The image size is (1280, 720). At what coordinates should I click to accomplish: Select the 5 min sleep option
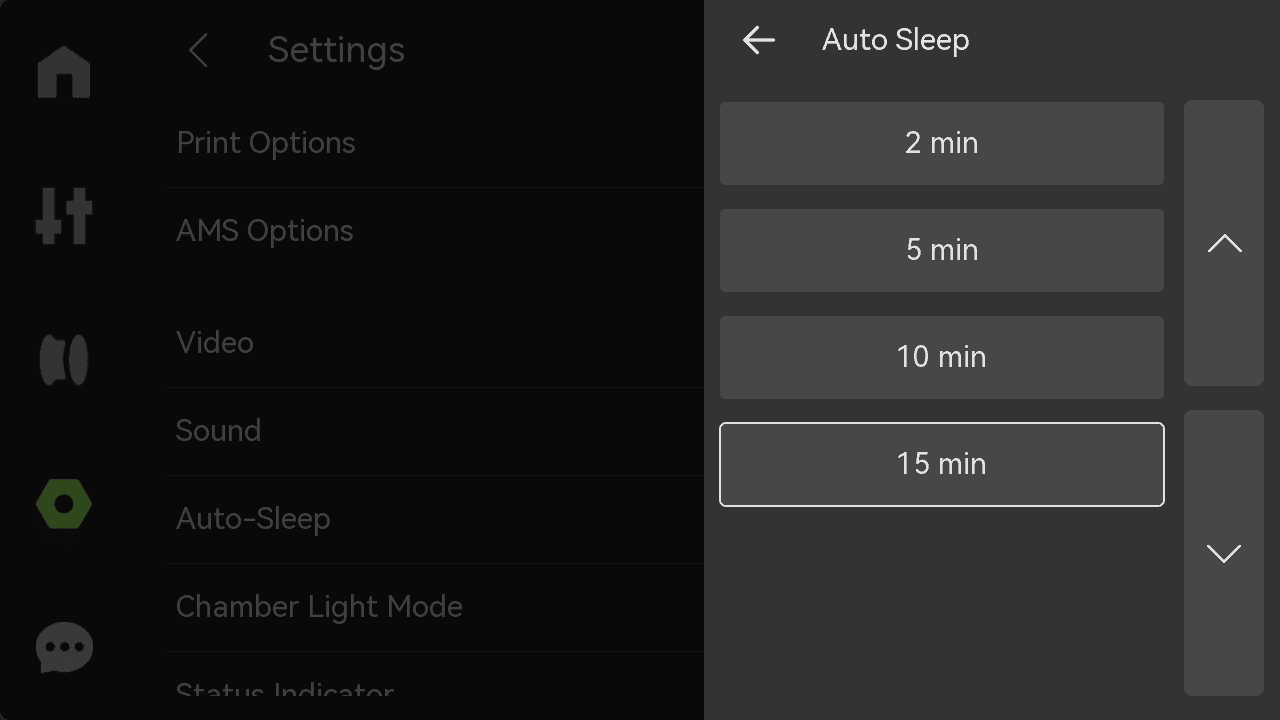coord(942,250)
